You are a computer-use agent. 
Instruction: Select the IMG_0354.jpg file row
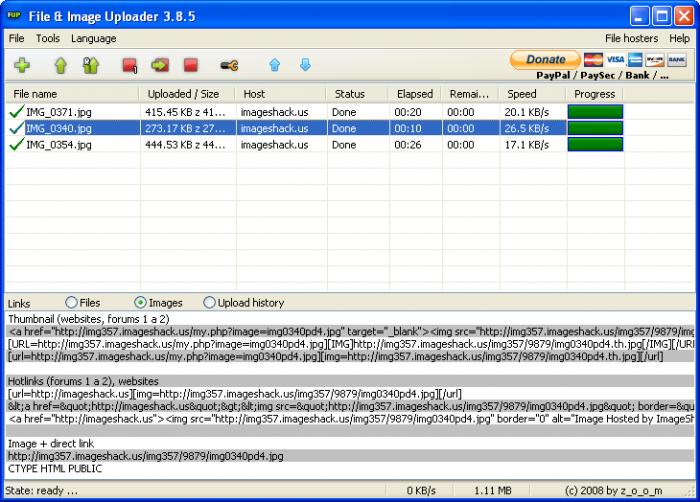(x=59, y=145)
